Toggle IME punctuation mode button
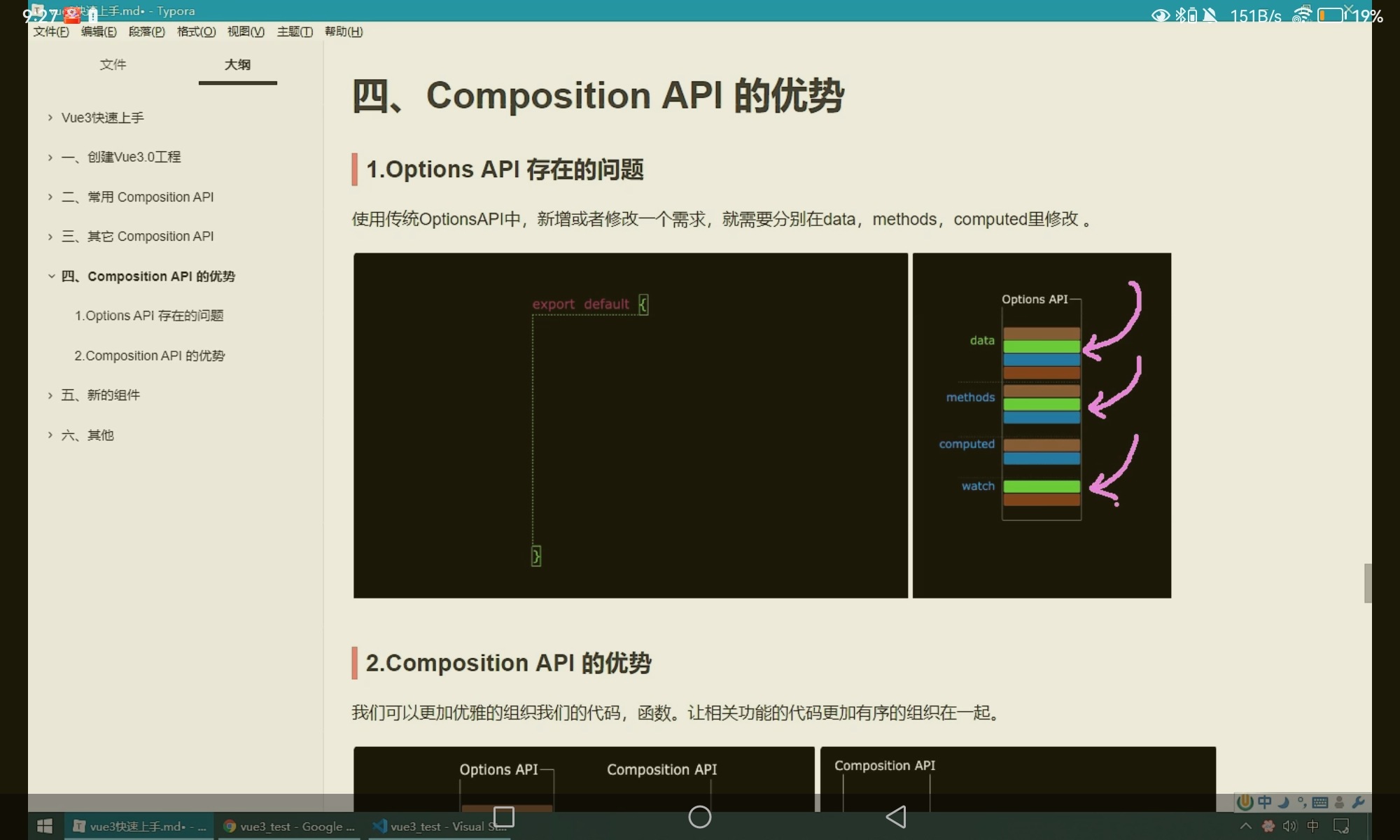Viewport: 1400px width, 840px height. [x=1301, y=802]
